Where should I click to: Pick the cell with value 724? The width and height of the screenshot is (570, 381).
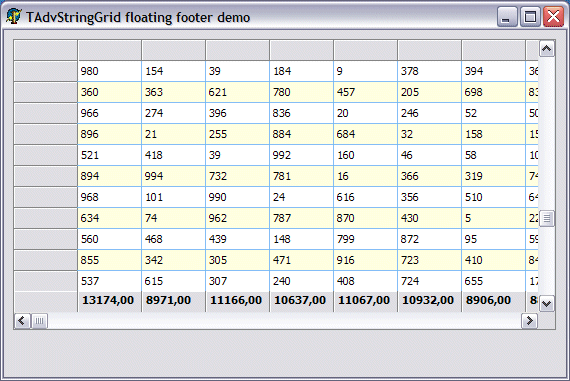pos(429,281)
